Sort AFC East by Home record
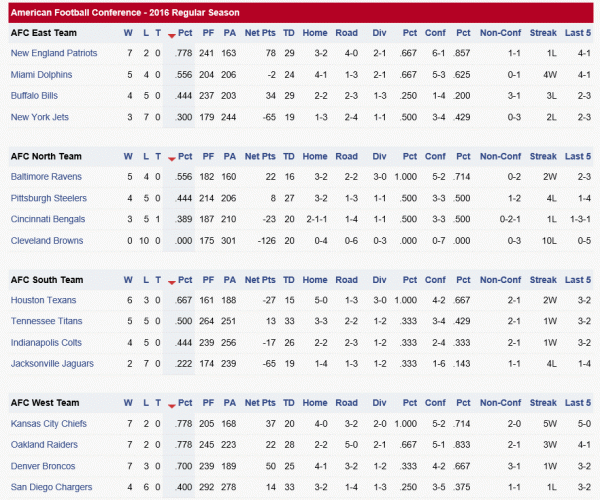The image size is (600, 500). pyautogui.click(x=315, y=33)
